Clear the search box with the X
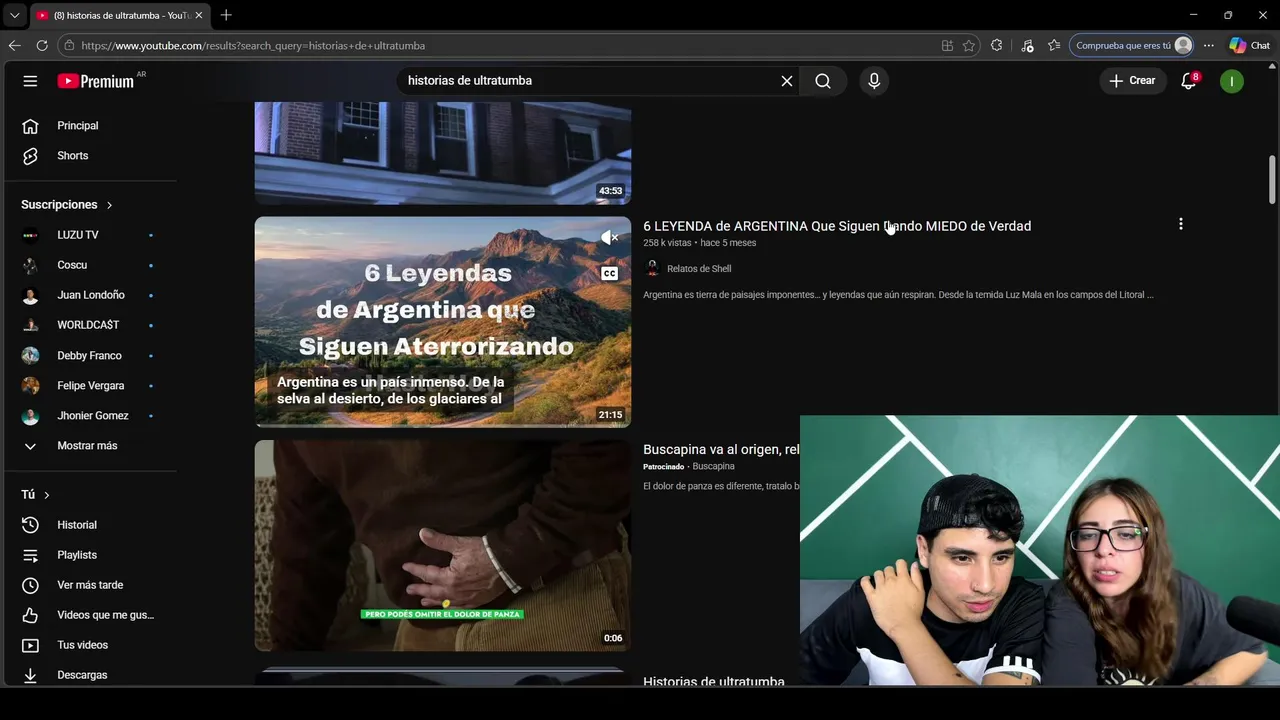1280x720 pixels. [787, 81]
